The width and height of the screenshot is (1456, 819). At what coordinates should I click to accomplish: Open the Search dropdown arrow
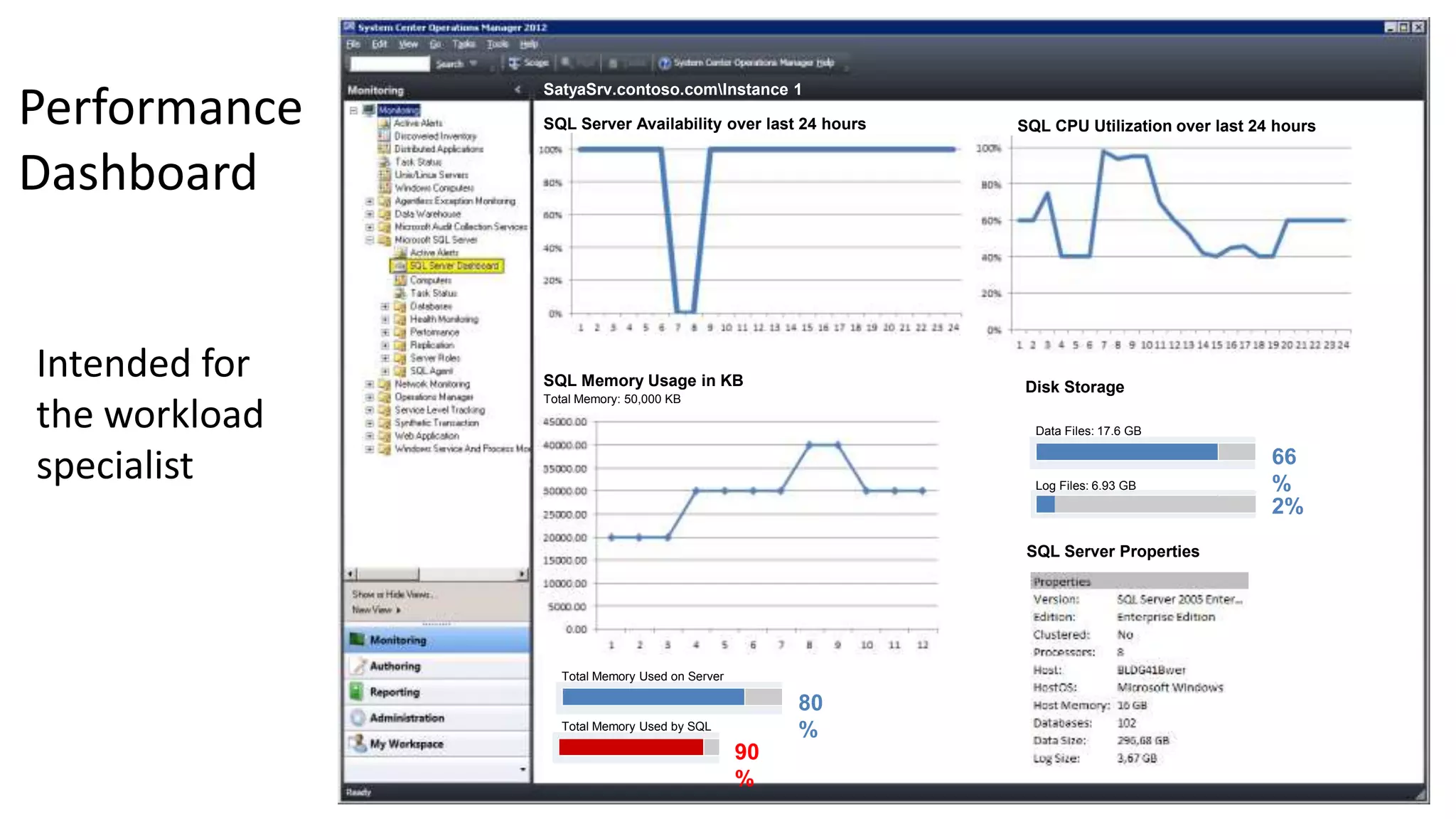[x=473, y=63]
